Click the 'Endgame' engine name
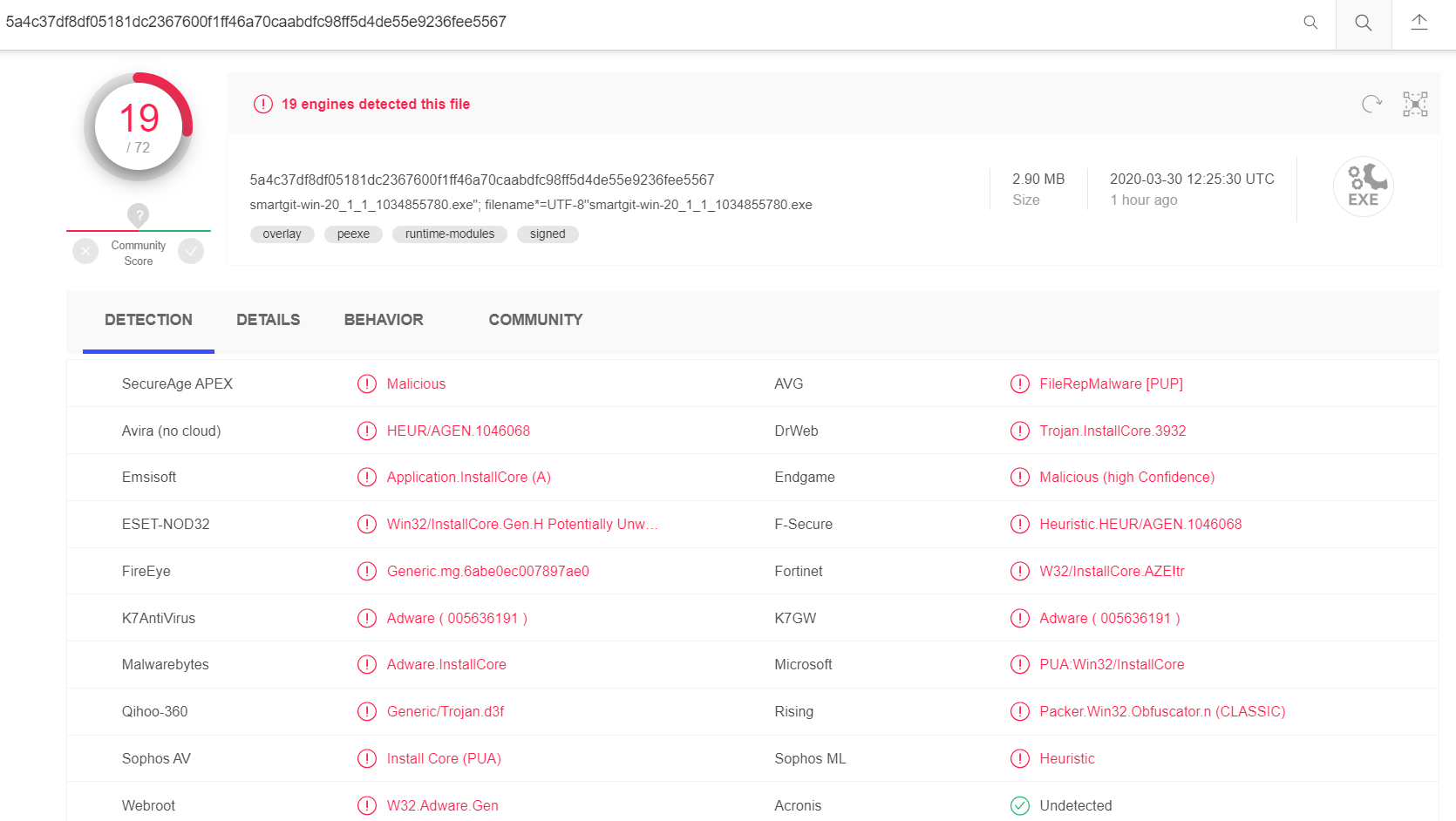The height and width of the screenshot is (821, 1456). (x=805, y=477)
